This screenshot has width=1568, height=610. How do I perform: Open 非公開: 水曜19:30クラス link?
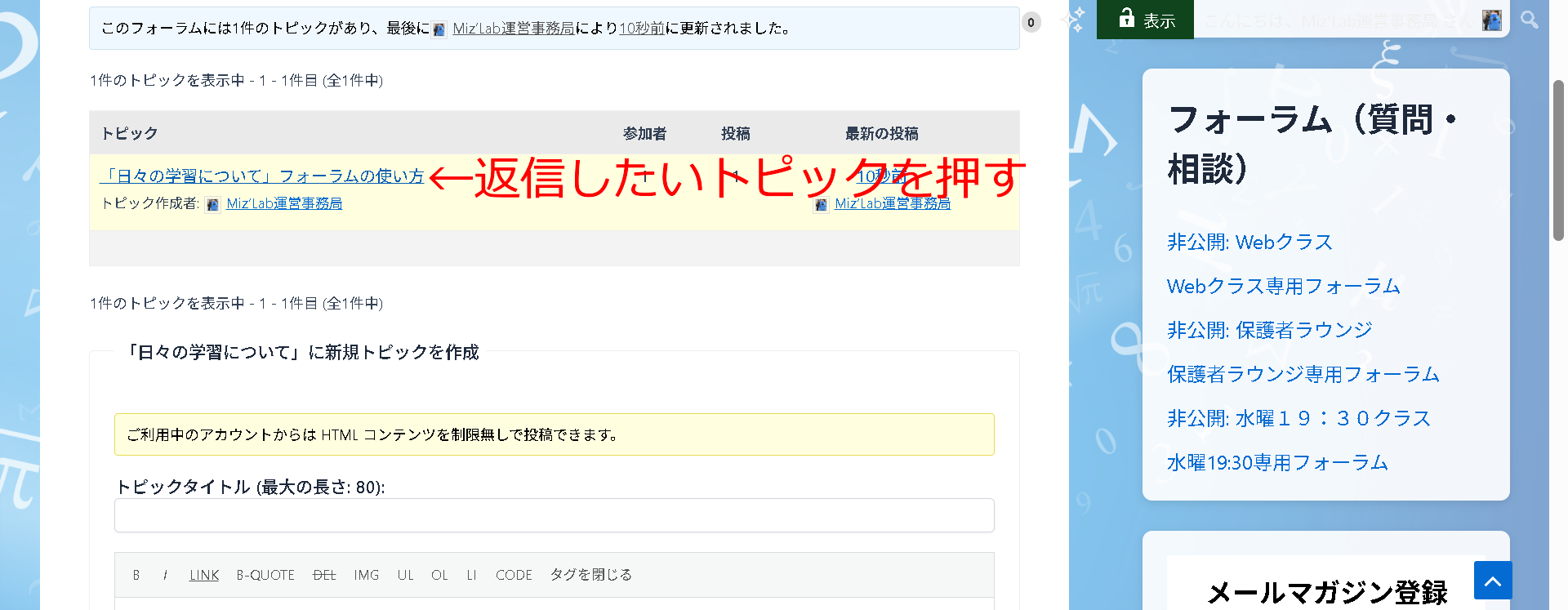1298,418
